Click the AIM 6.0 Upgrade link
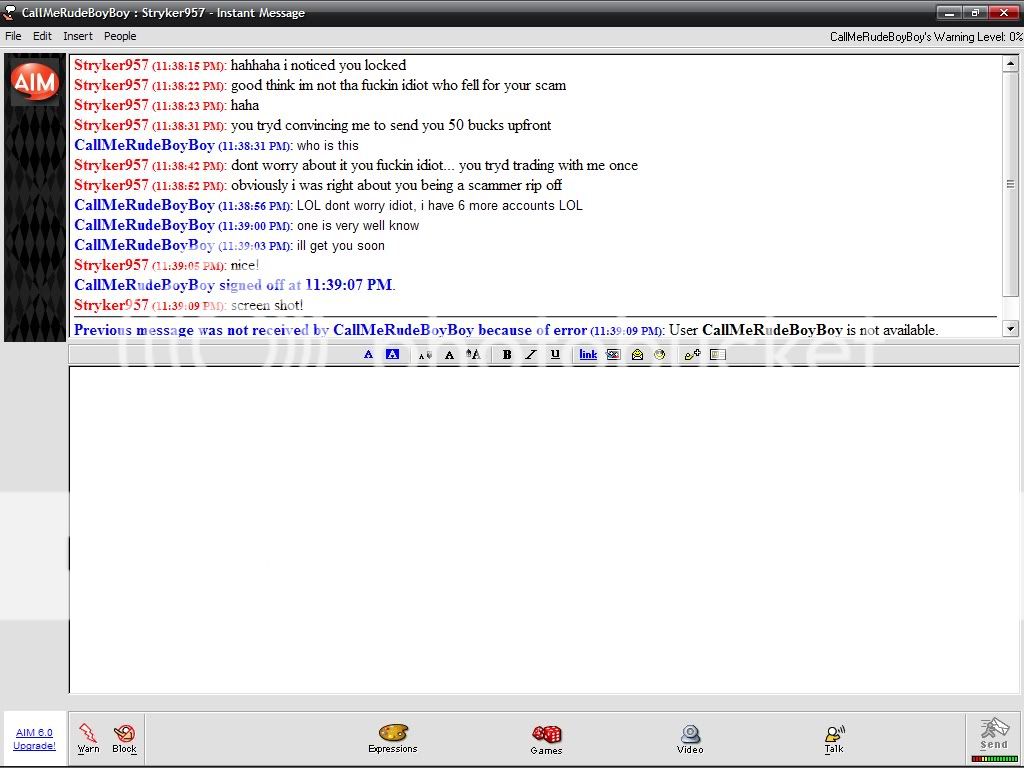Image resolution: width=1024 pixels, height=768 pixels. point(34,739)
